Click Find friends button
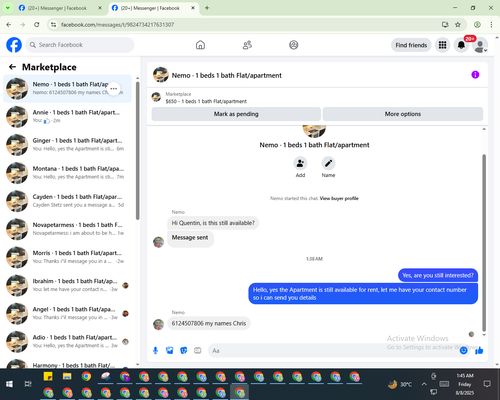The image size is (500, 400). coord(411,45)
